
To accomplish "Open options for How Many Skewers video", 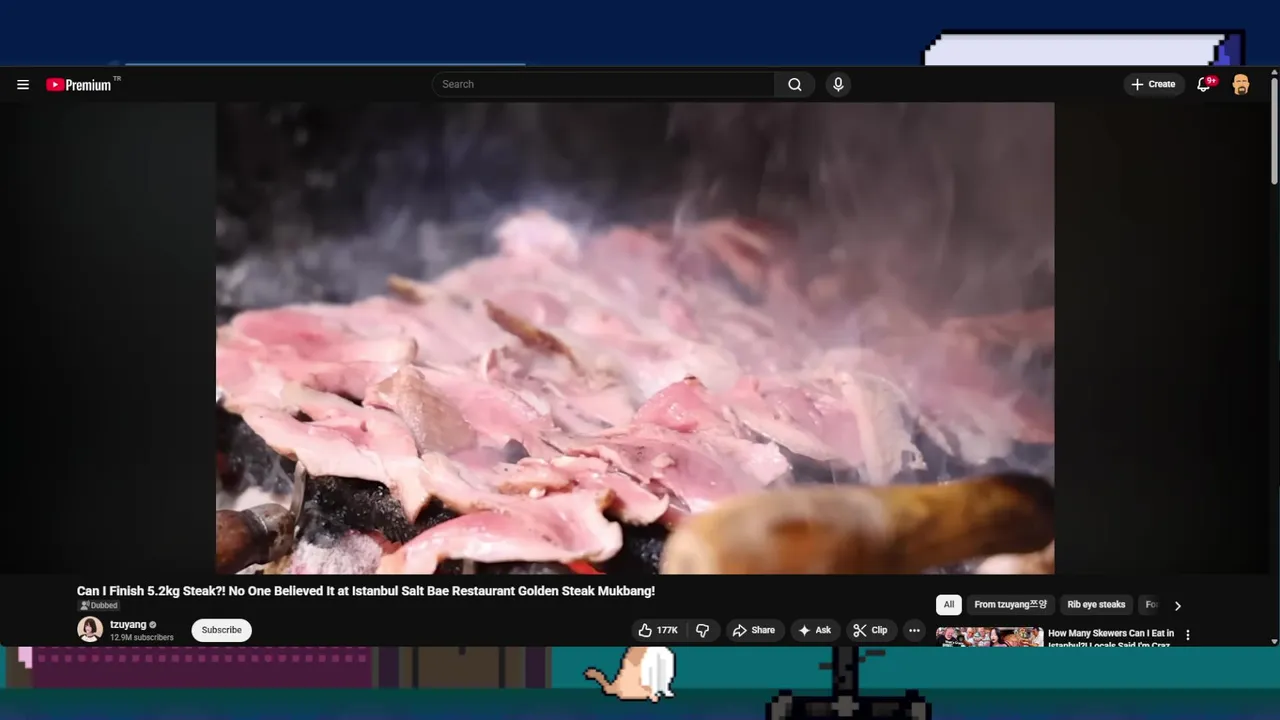I will (1188, 635).
